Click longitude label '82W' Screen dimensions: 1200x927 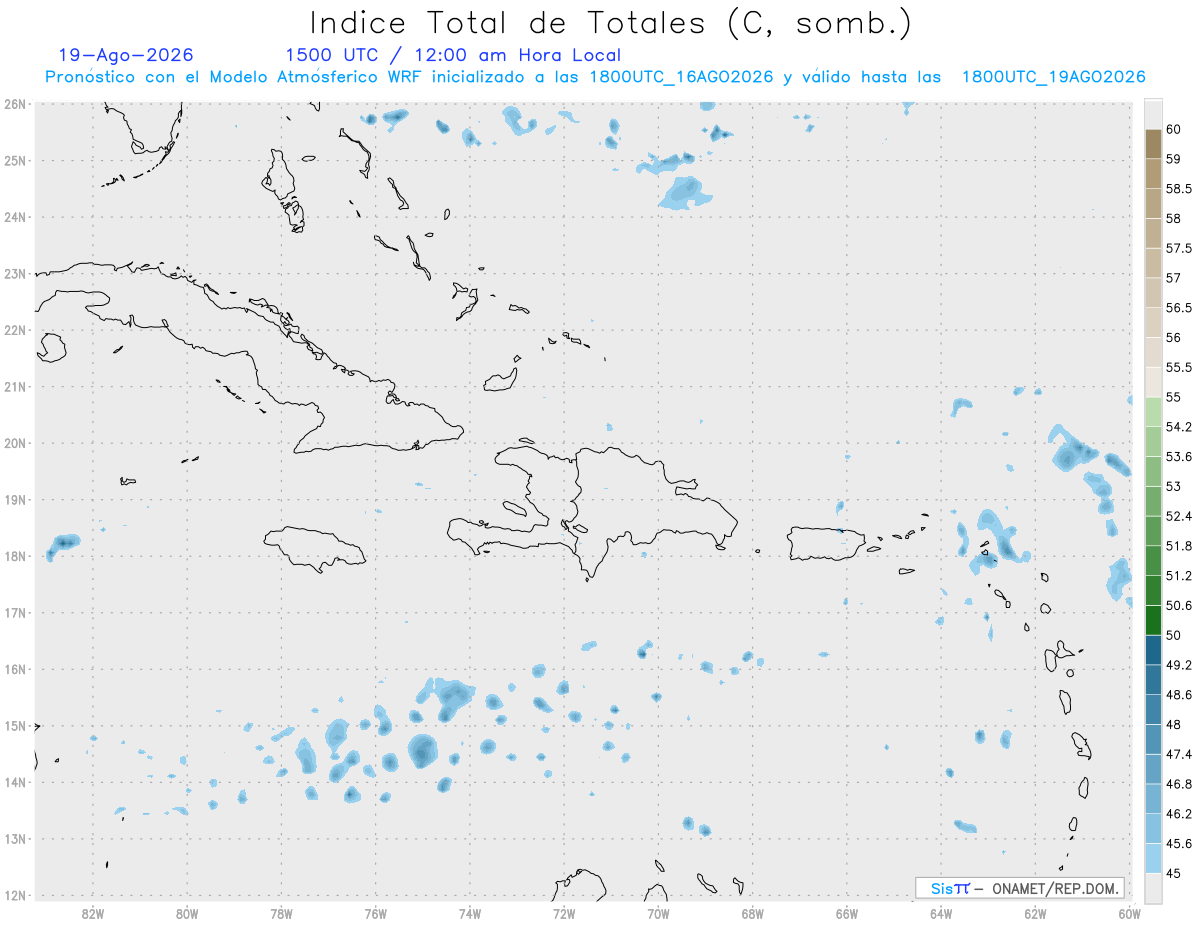click(93, 912)
